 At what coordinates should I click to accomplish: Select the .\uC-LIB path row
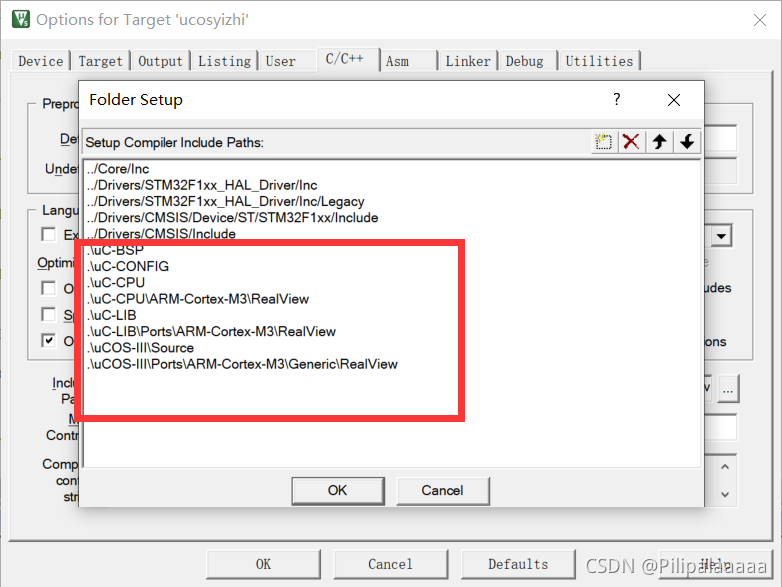pyautogui.click(x=112, y=315)
